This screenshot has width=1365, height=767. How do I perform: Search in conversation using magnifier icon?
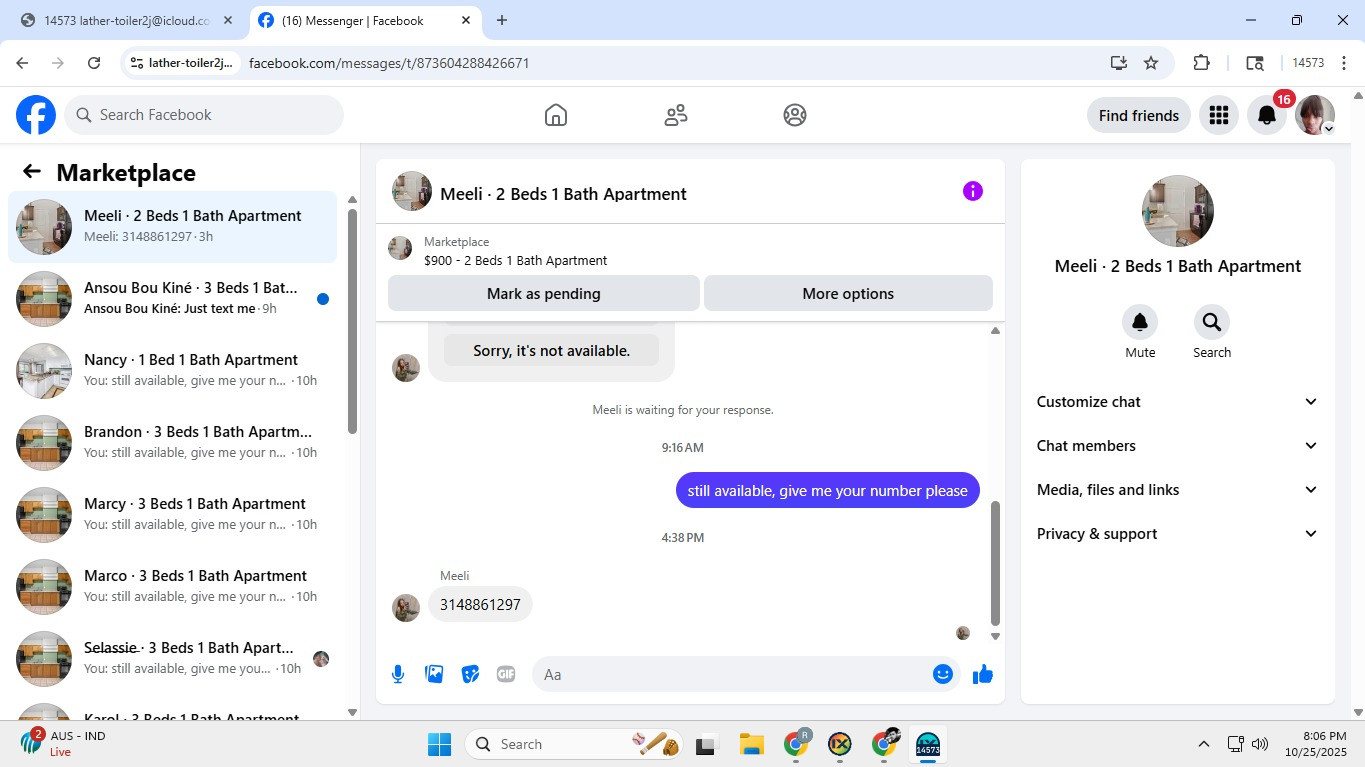tap(1212, 322)
